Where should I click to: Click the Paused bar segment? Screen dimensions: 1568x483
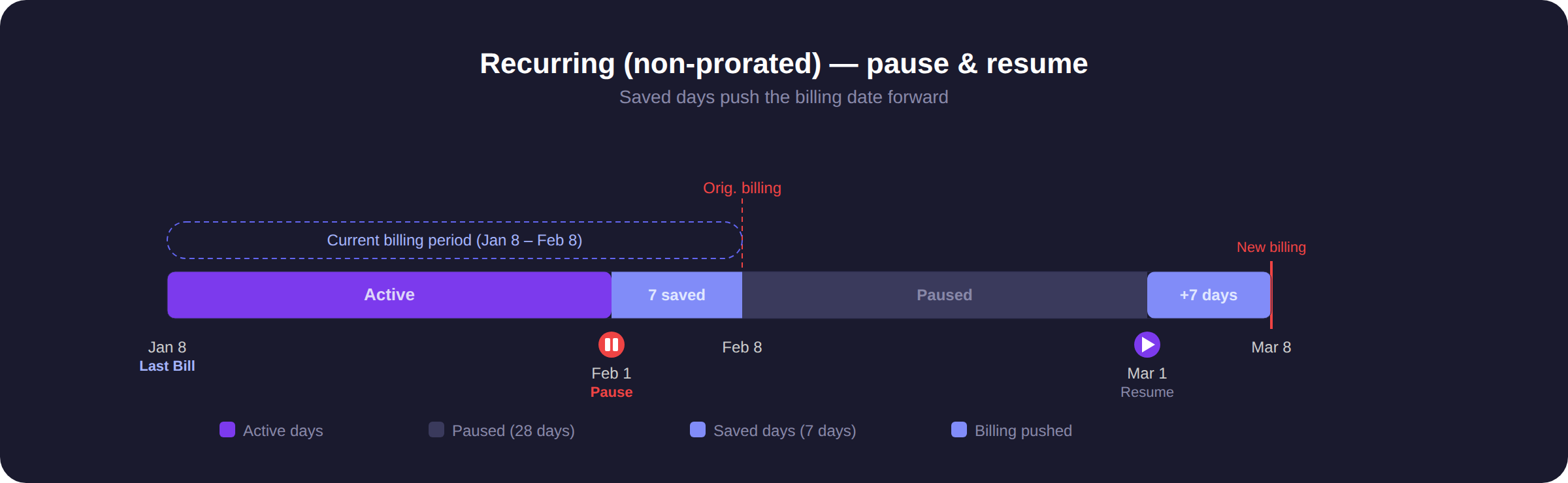coord(945,295)
